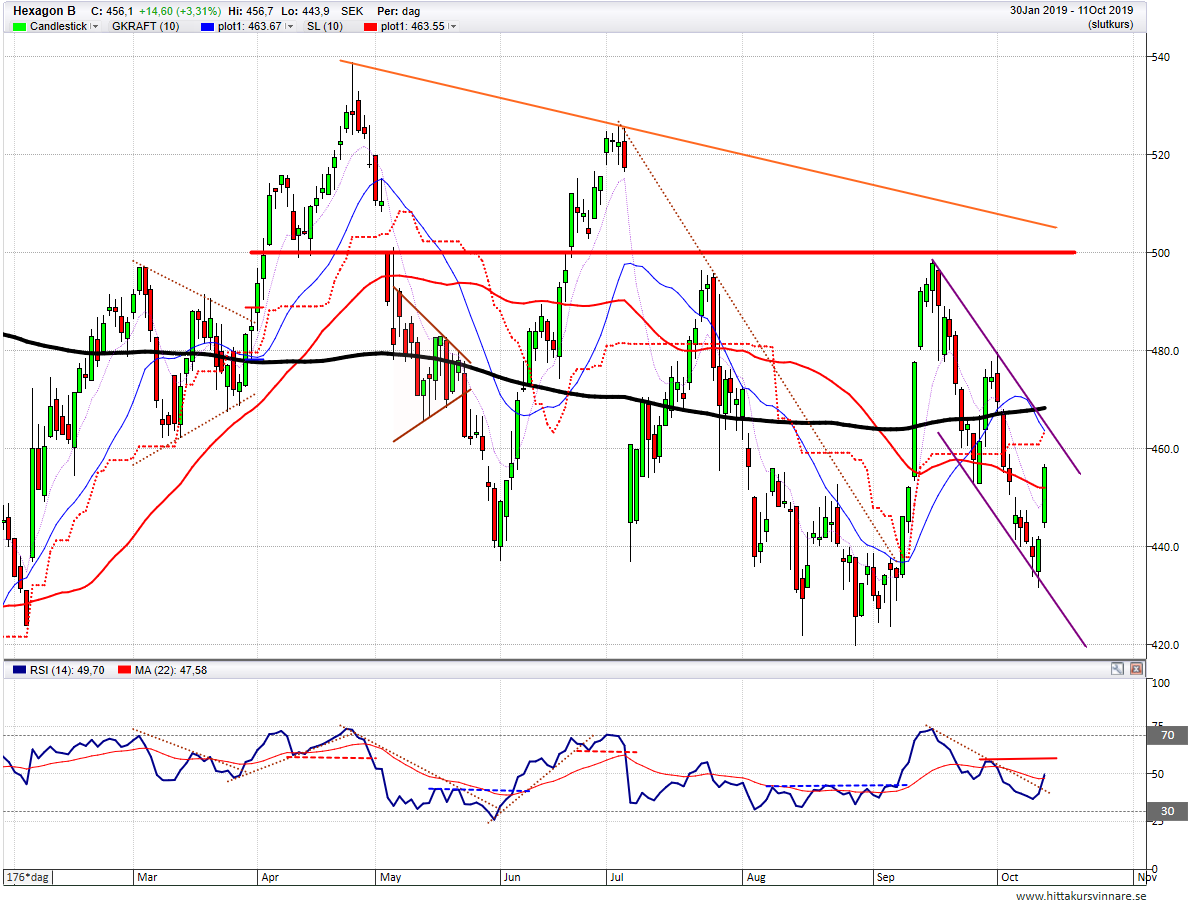Open the red plot1 463.55 dropdown arrow
The image size is (1191, 901).
453,27
